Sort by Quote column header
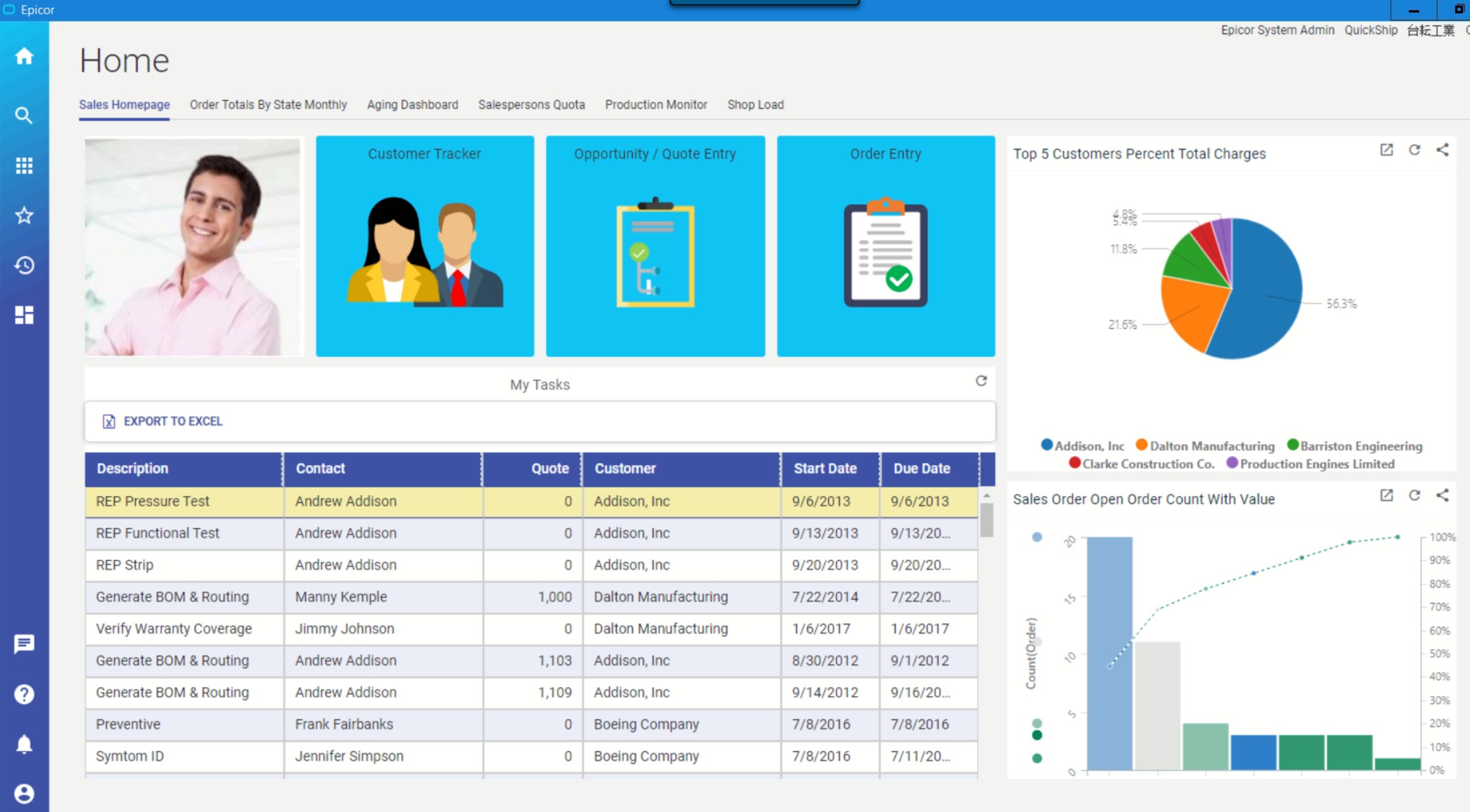 532,468
